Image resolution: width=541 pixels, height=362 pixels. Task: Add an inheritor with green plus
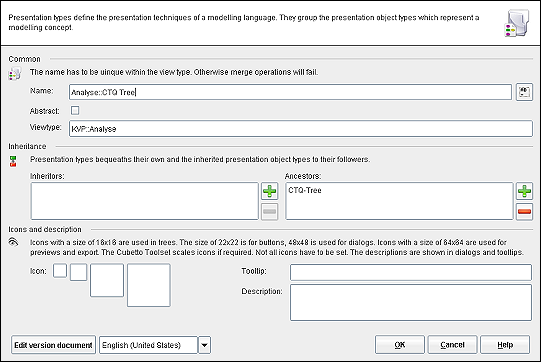click(269, 191)
